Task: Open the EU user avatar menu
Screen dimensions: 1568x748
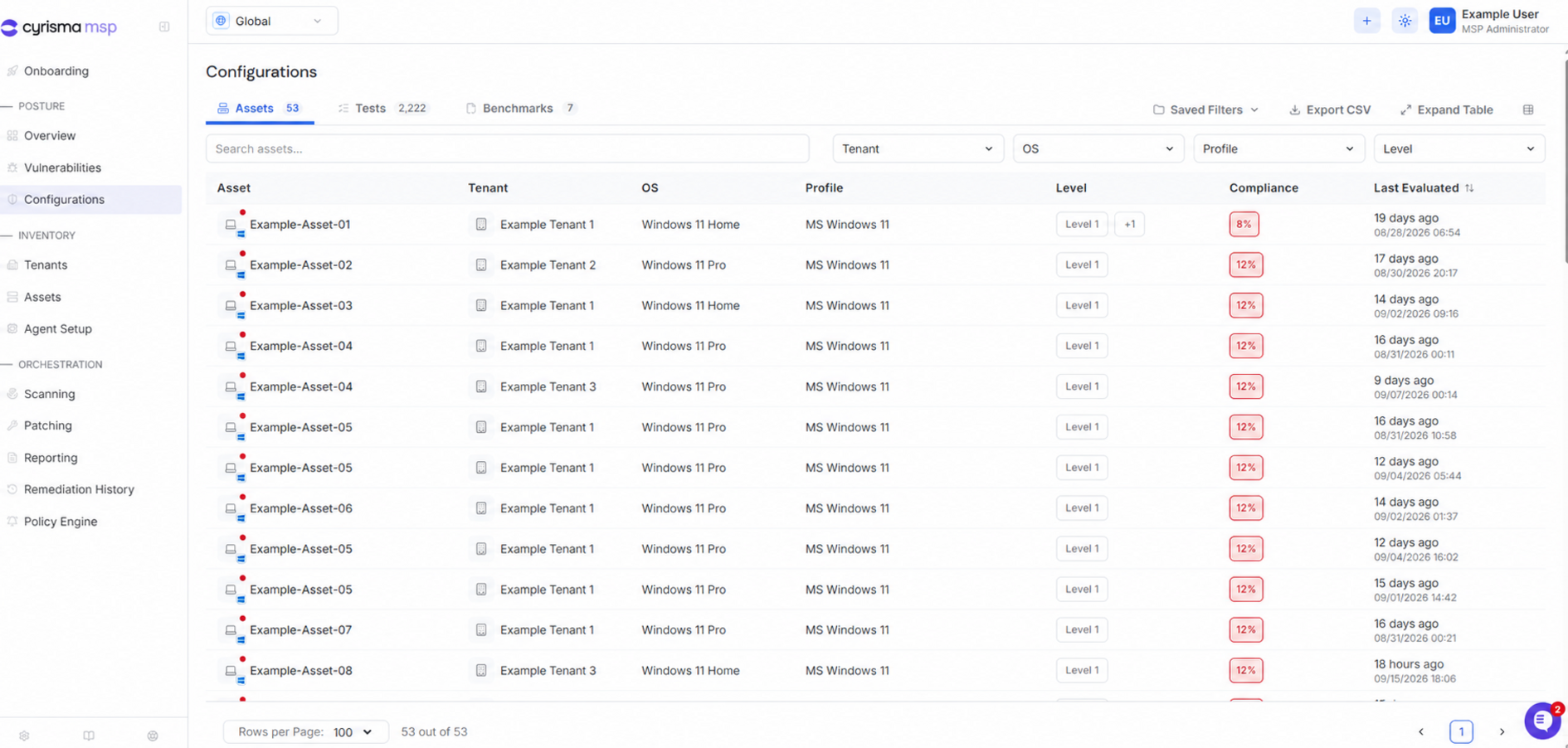Action: pos(1442,21)
